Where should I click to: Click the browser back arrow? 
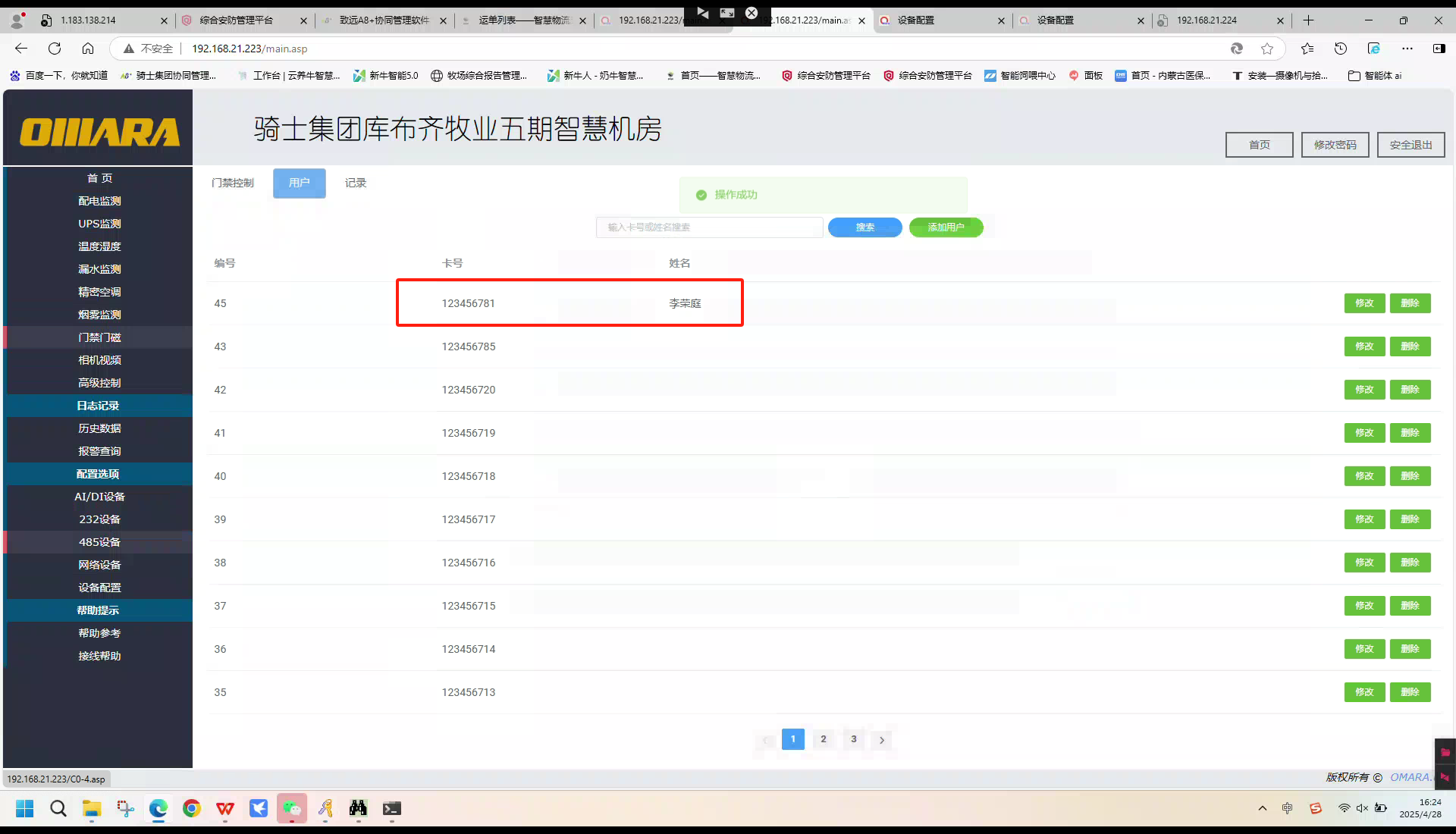pos(21,49)
